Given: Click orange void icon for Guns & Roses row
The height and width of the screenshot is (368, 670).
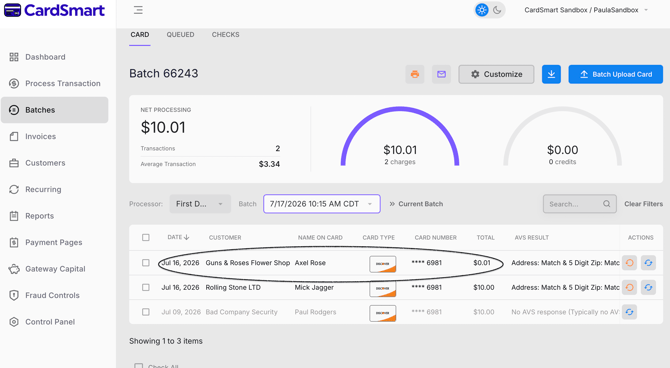Looking at the screenshot, I should [629, 263].
